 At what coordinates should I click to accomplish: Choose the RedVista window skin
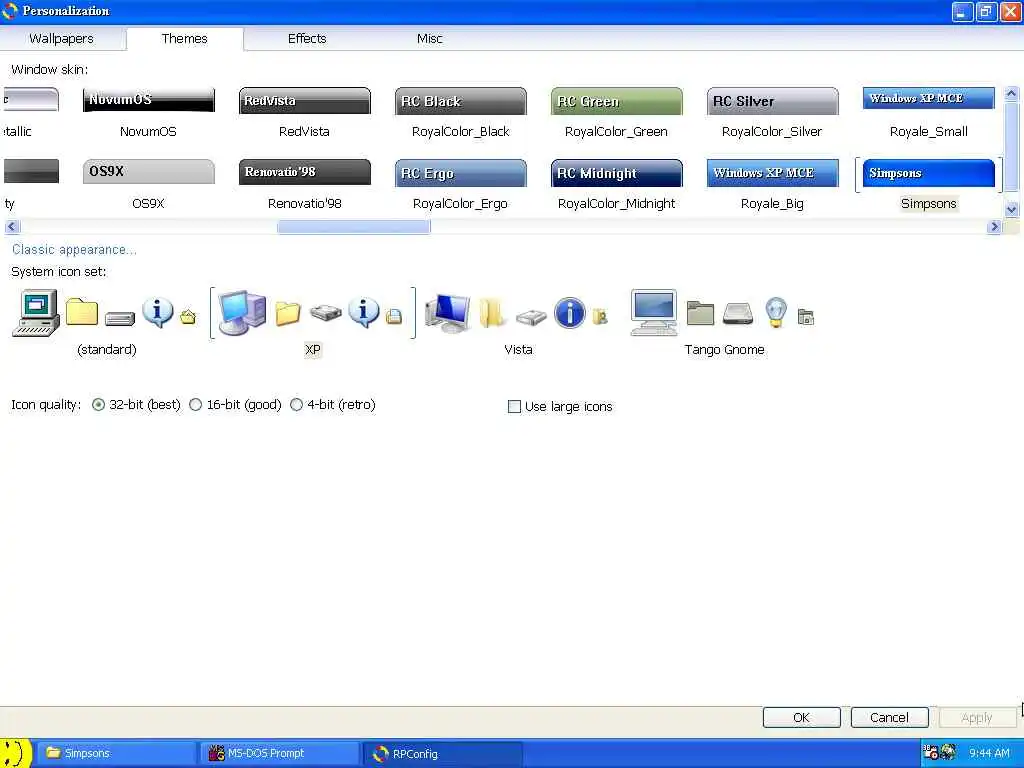pos(304,101)
